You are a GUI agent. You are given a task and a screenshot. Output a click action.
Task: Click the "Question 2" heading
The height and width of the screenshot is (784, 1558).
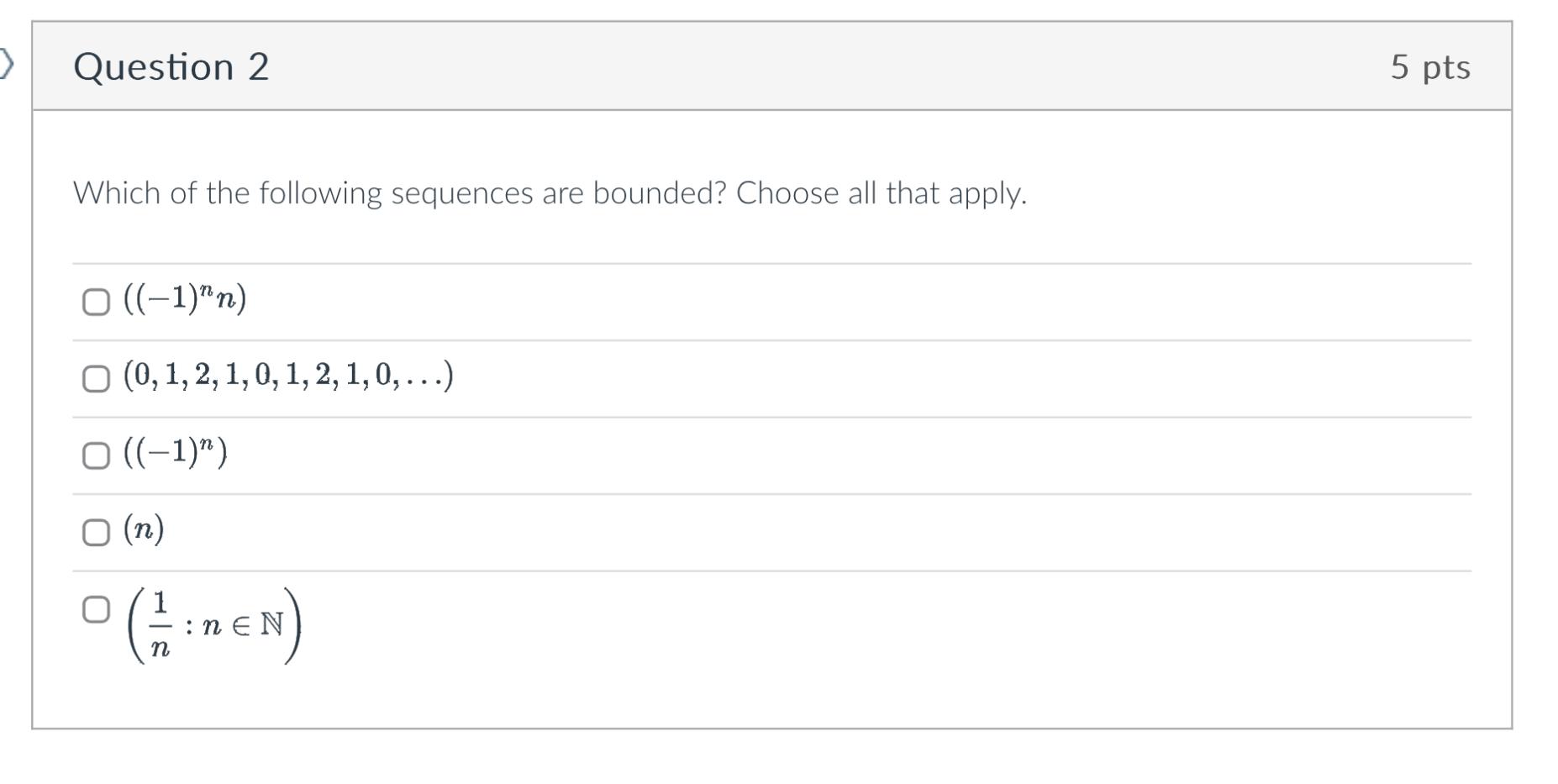click(171, 66)
